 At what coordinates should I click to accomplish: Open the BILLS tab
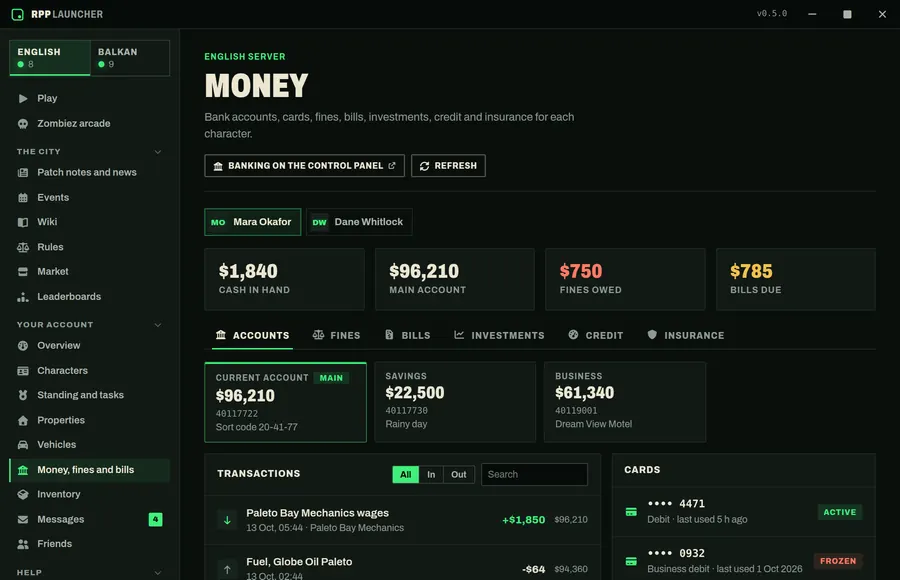coord(408,335)
